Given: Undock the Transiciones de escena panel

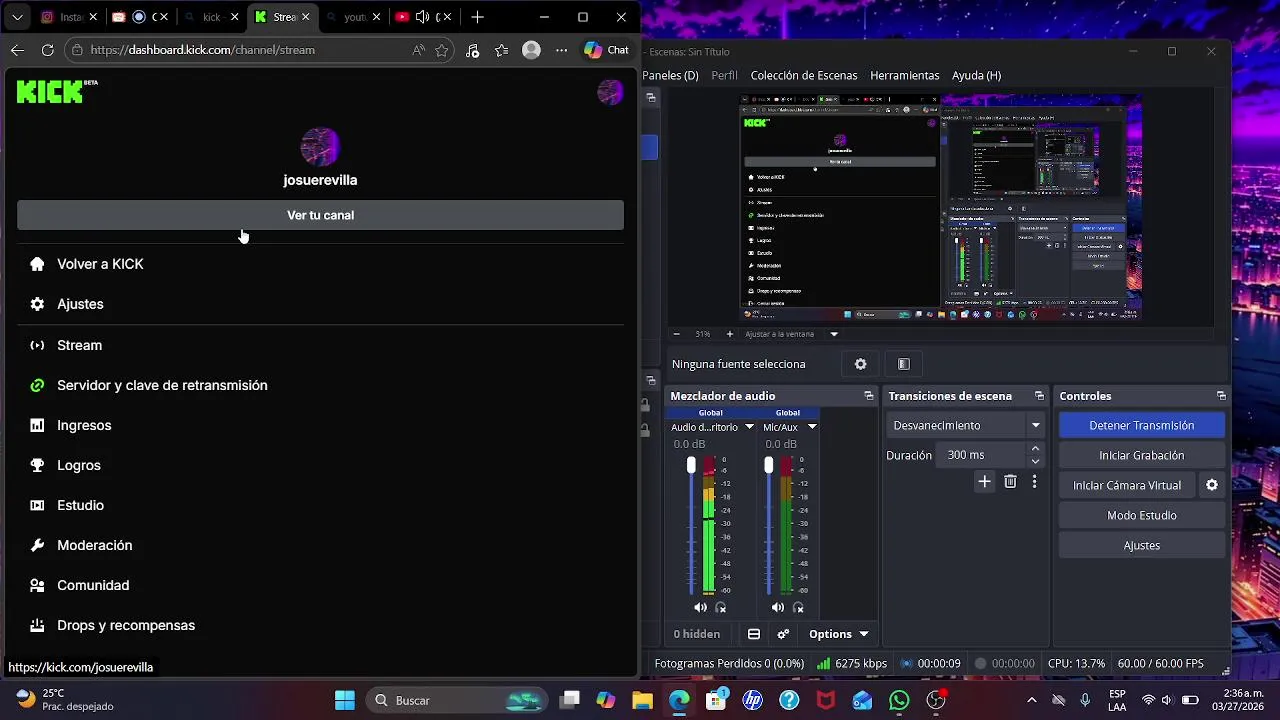Looking at the screenshot, I should 1039,396.
